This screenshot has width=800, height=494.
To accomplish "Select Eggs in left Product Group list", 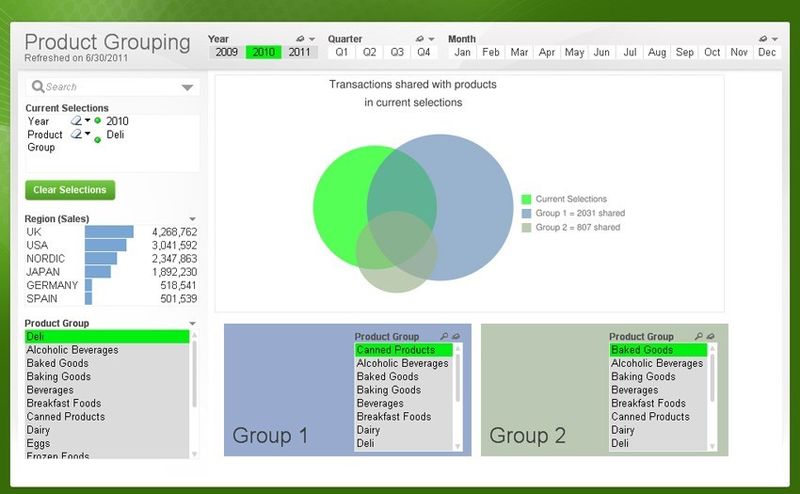I will (x=107, y=443).
